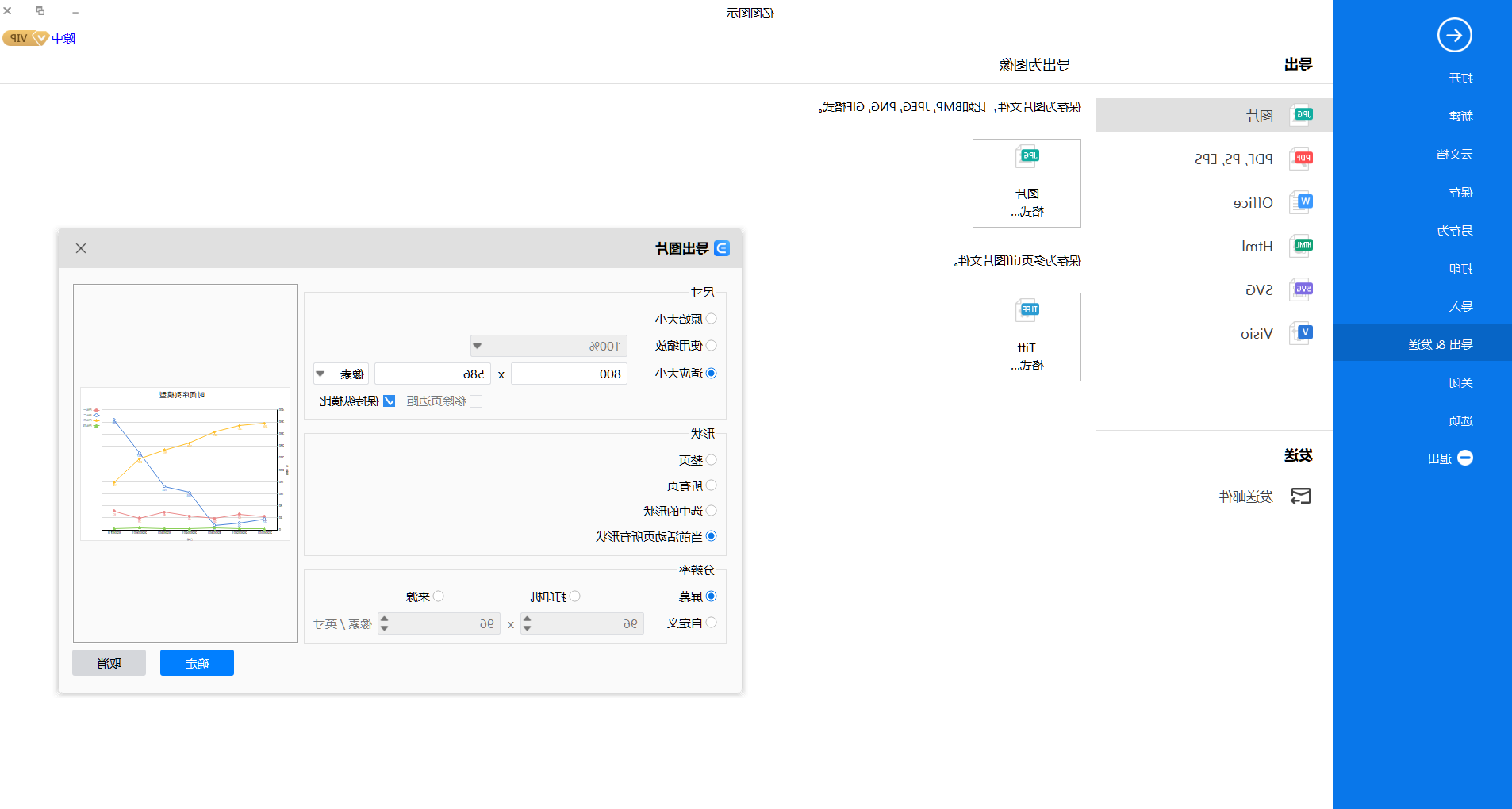Image resolution: width=1512 pixels, height=809 pixels.
Task: Select the 整页 shape radio button
Action: click(711, 460)
